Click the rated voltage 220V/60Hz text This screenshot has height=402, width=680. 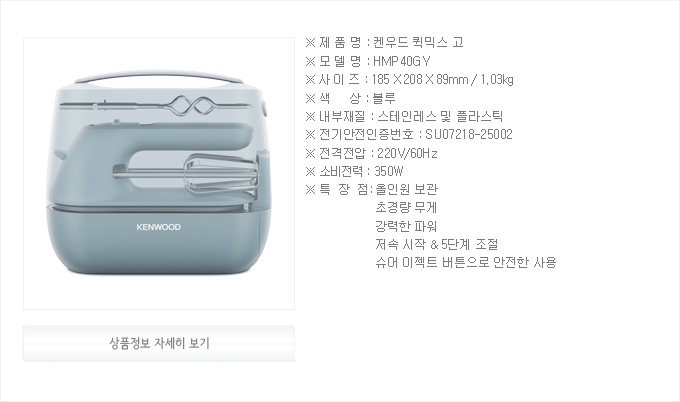[407, 153]
